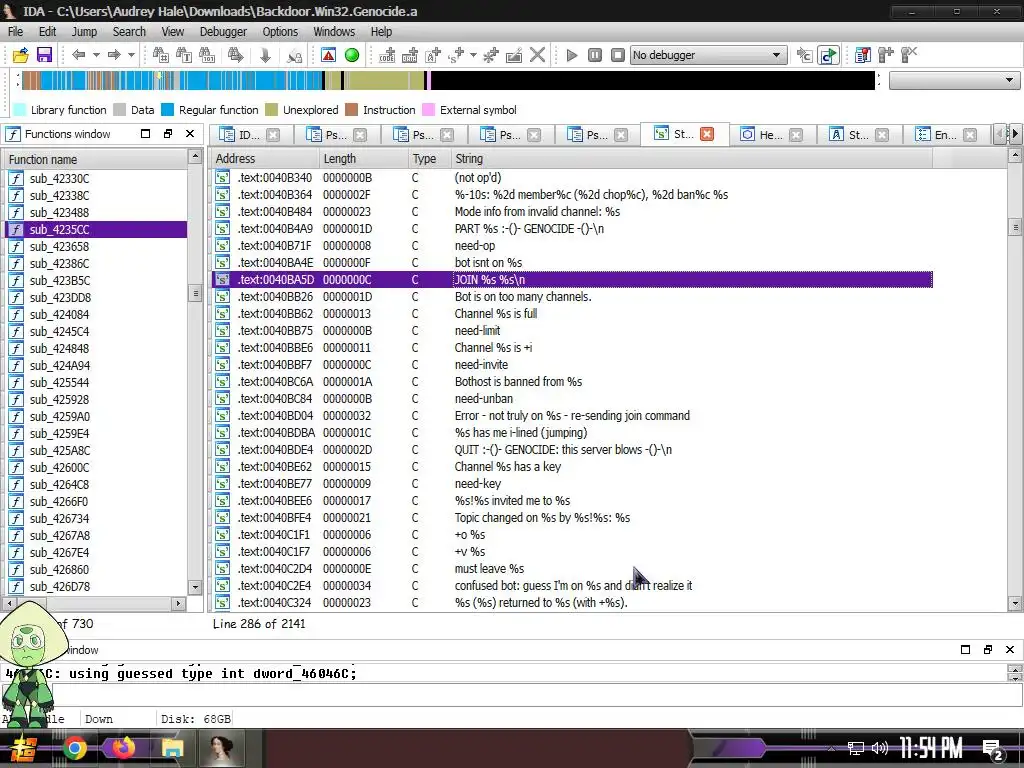This screenshot has height=768, width=1024.
Task: Sort strings by the Length column header
Action: (362, 159)
